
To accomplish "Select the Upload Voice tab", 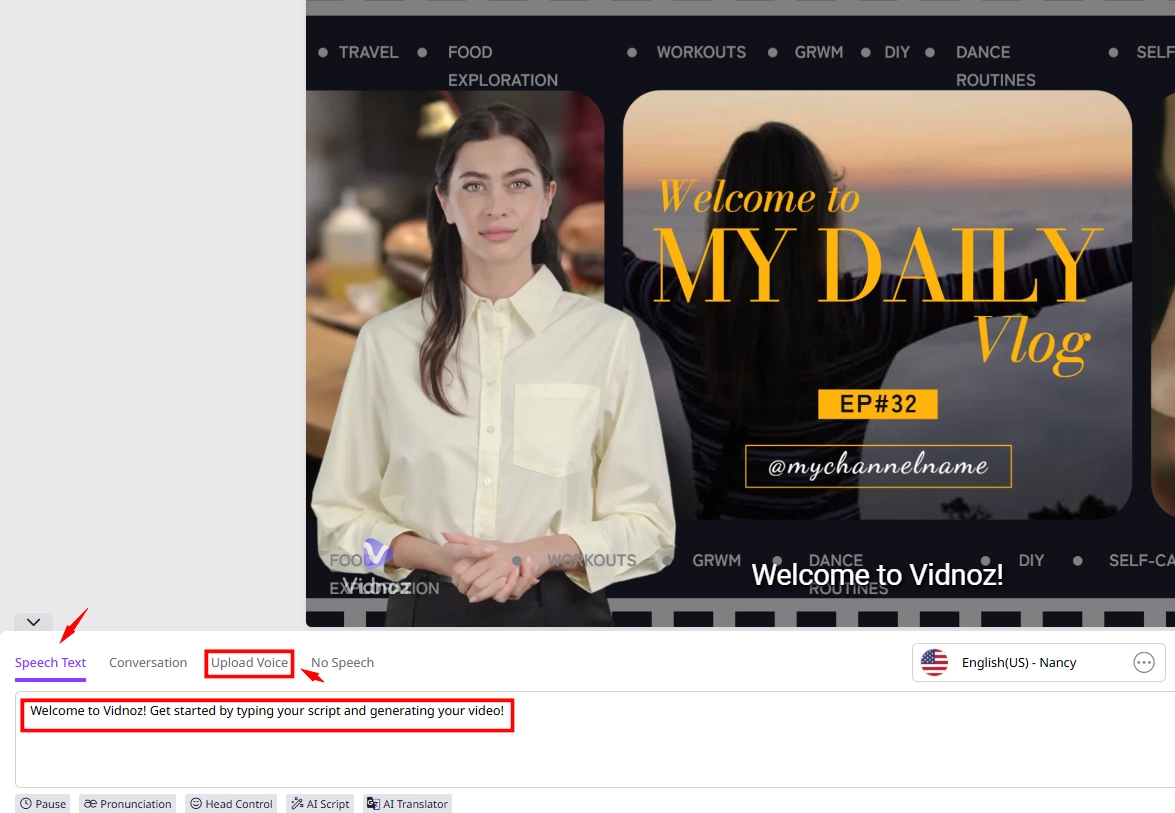I will pyautogui.click(x=249, y=663).
